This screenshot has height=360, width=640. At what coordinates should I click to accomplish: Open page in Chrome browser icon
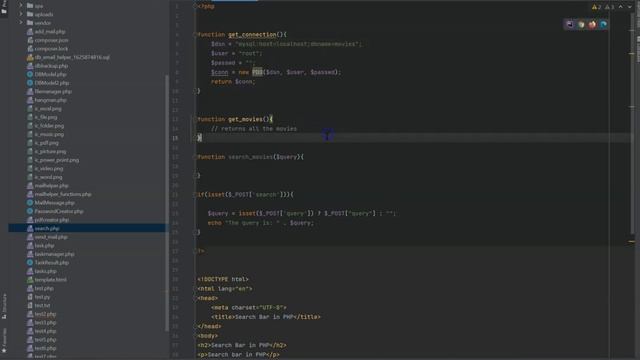pos(581,24)
